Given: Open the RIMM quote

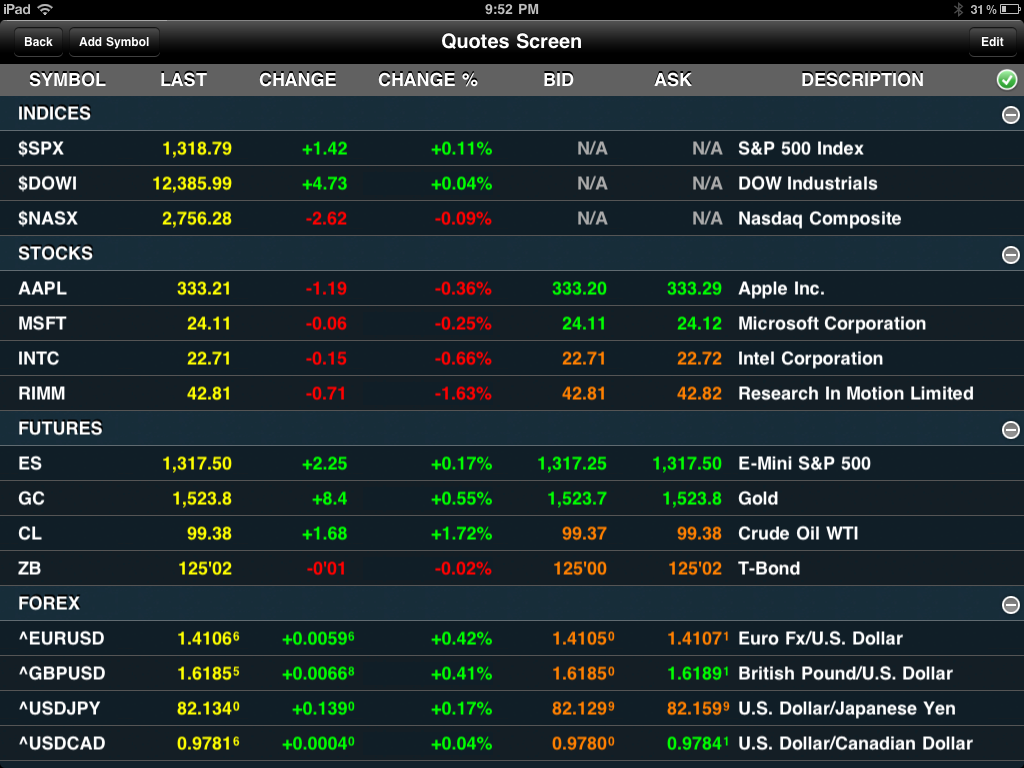Looking at the screenshot, I should click(41, 393).
